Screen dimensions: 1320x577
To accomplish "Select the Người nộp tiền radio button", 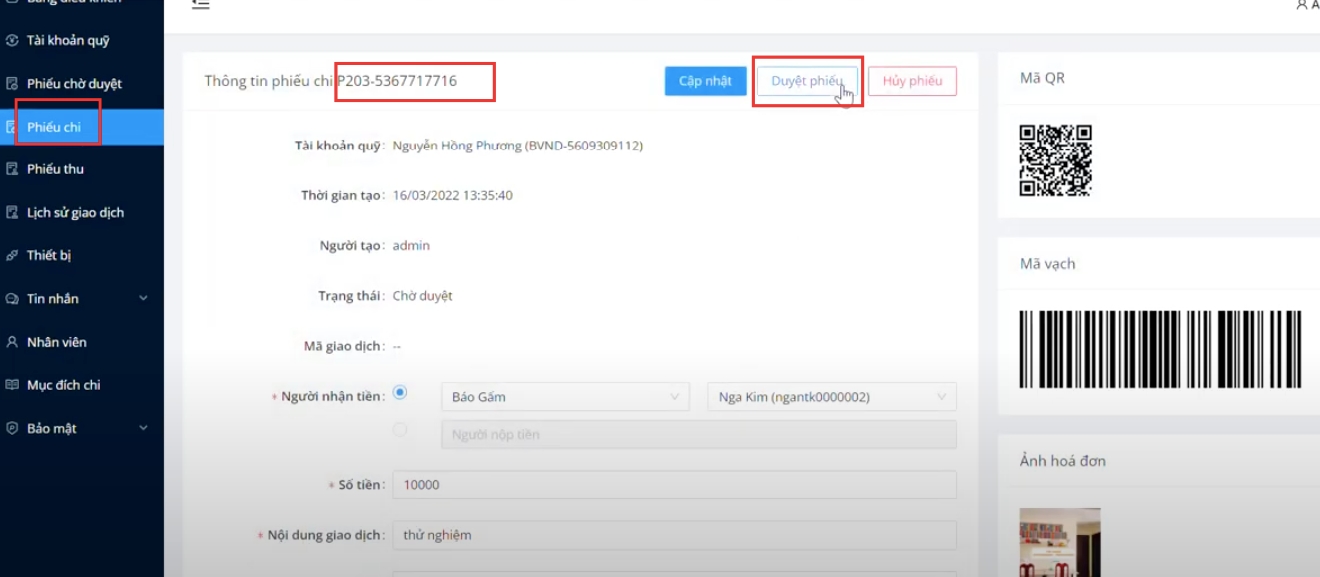I will coord(400,430).
